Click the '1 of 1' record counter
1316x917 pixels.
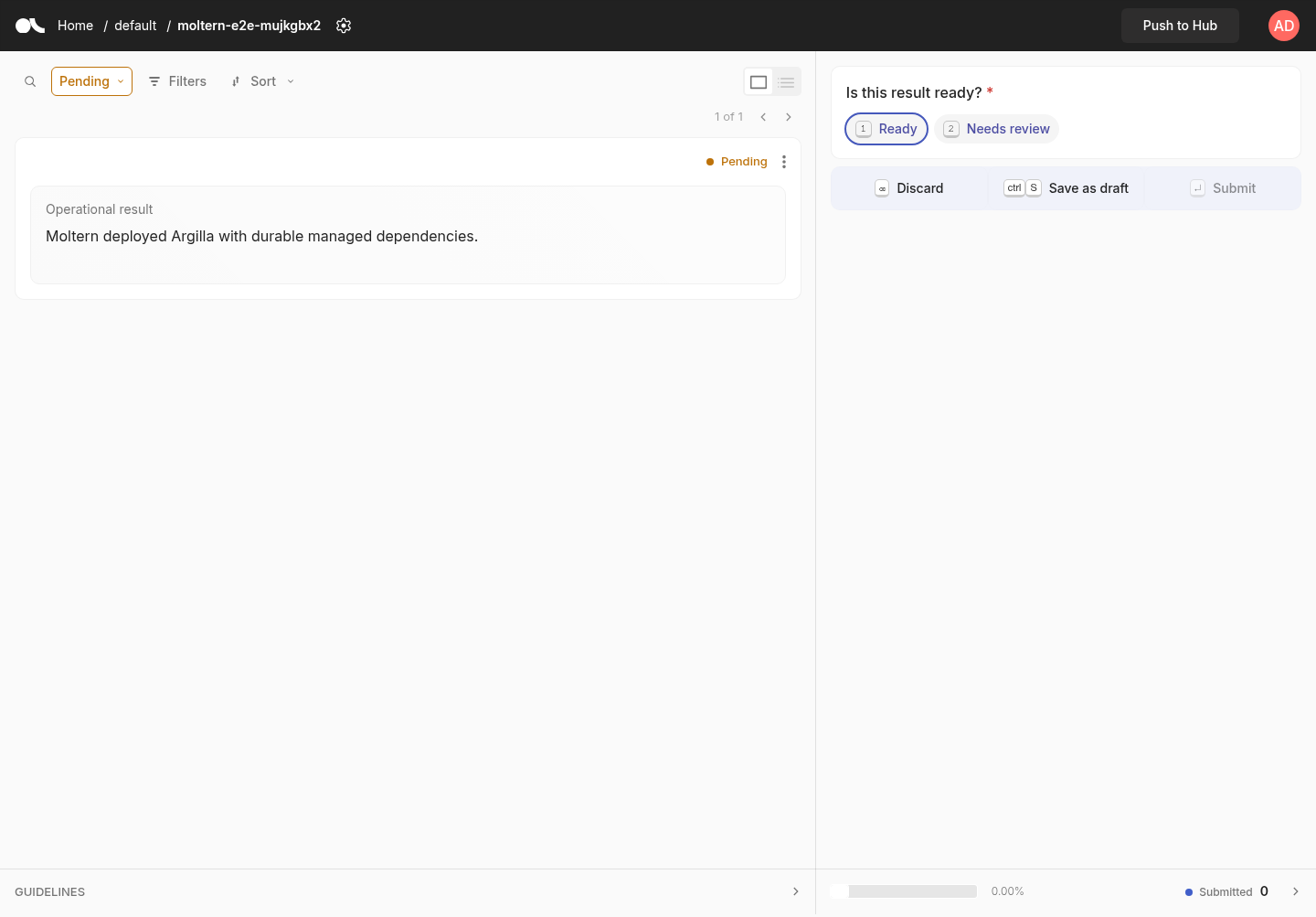728,117
